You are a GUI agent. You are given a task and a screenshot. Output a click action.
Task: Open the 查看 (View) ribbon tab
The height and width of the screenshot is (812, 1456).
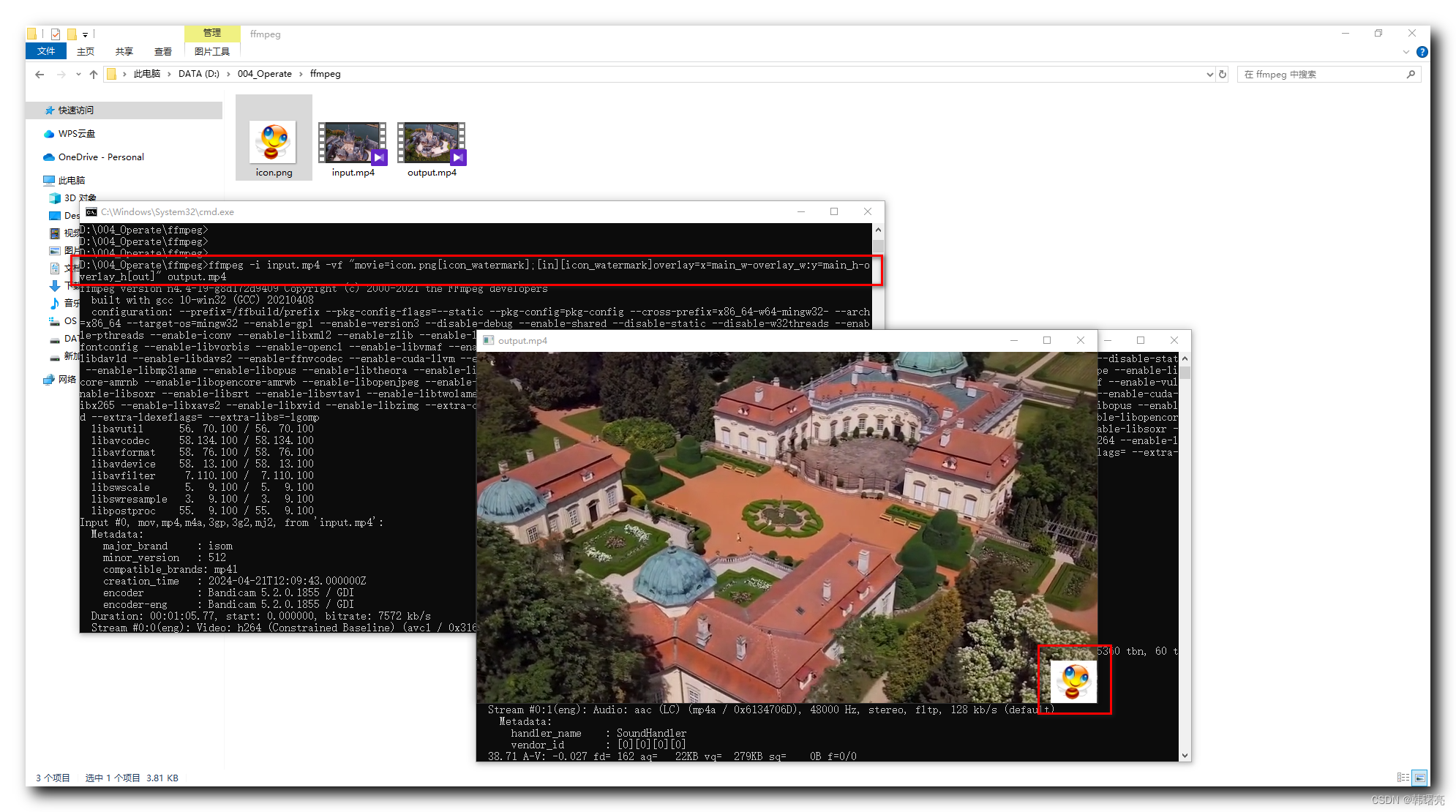click(x=163, y=51)
